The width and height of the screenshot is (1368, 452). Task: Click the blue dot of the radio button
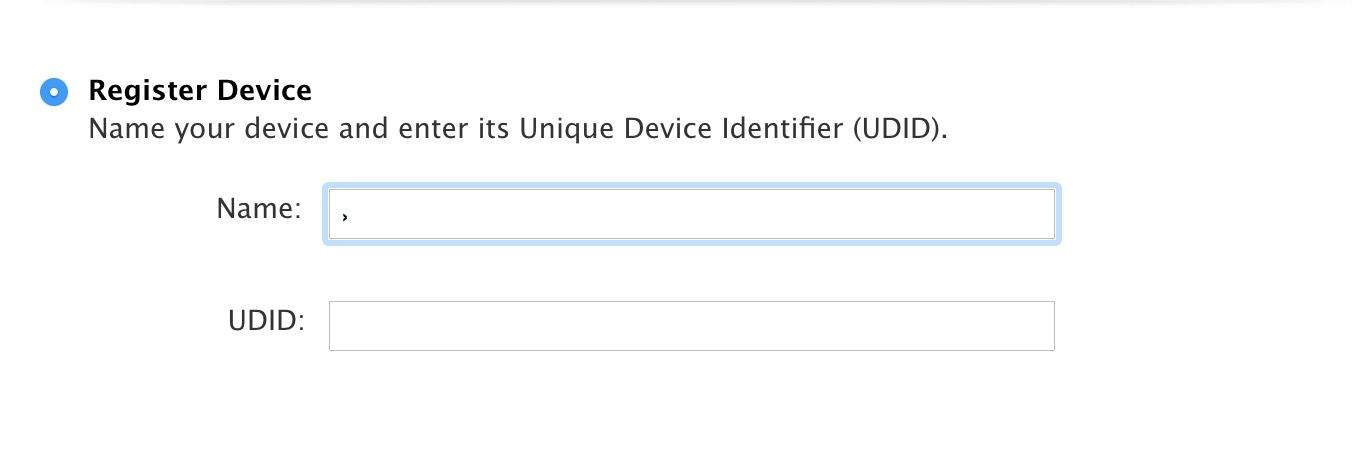[53, 92]
